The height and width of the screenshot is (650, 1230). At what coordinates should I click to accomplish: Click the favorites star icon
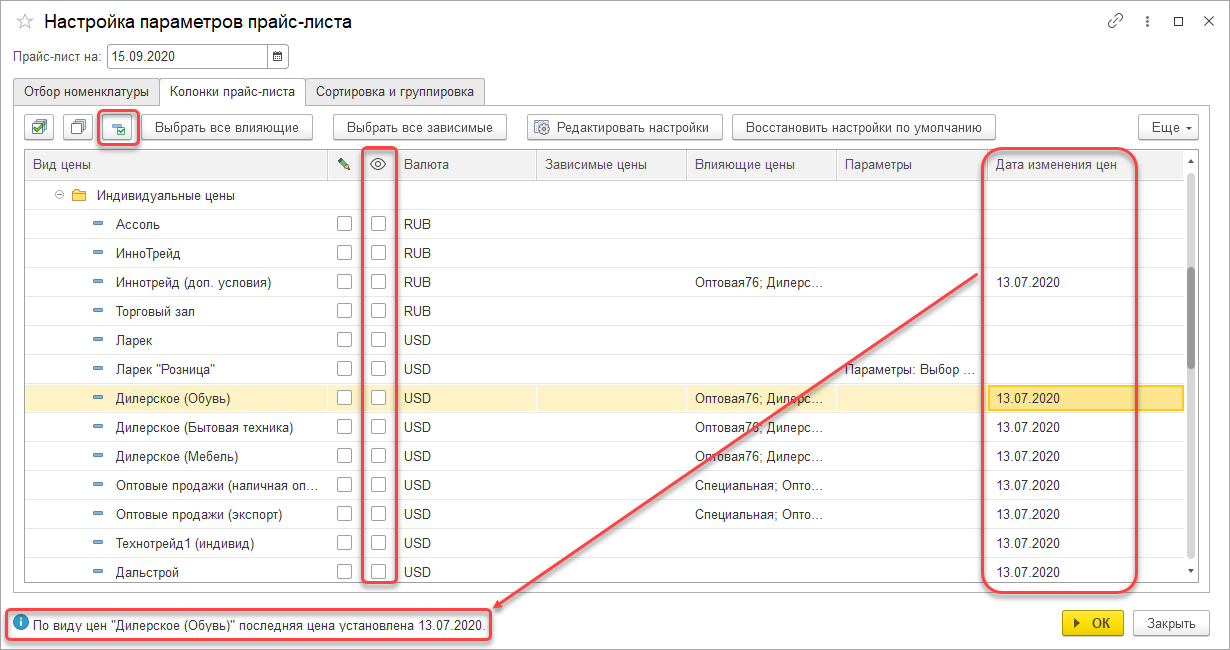point(25,22)
